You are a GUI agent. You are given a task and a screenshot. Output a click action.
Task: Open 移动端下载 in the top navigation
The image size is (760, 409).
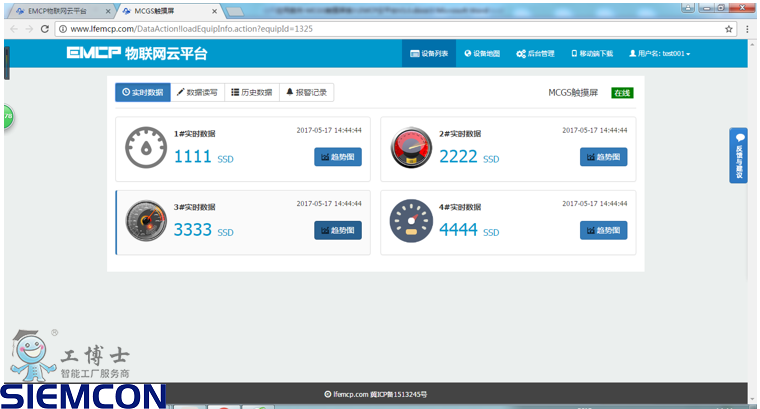592,53
